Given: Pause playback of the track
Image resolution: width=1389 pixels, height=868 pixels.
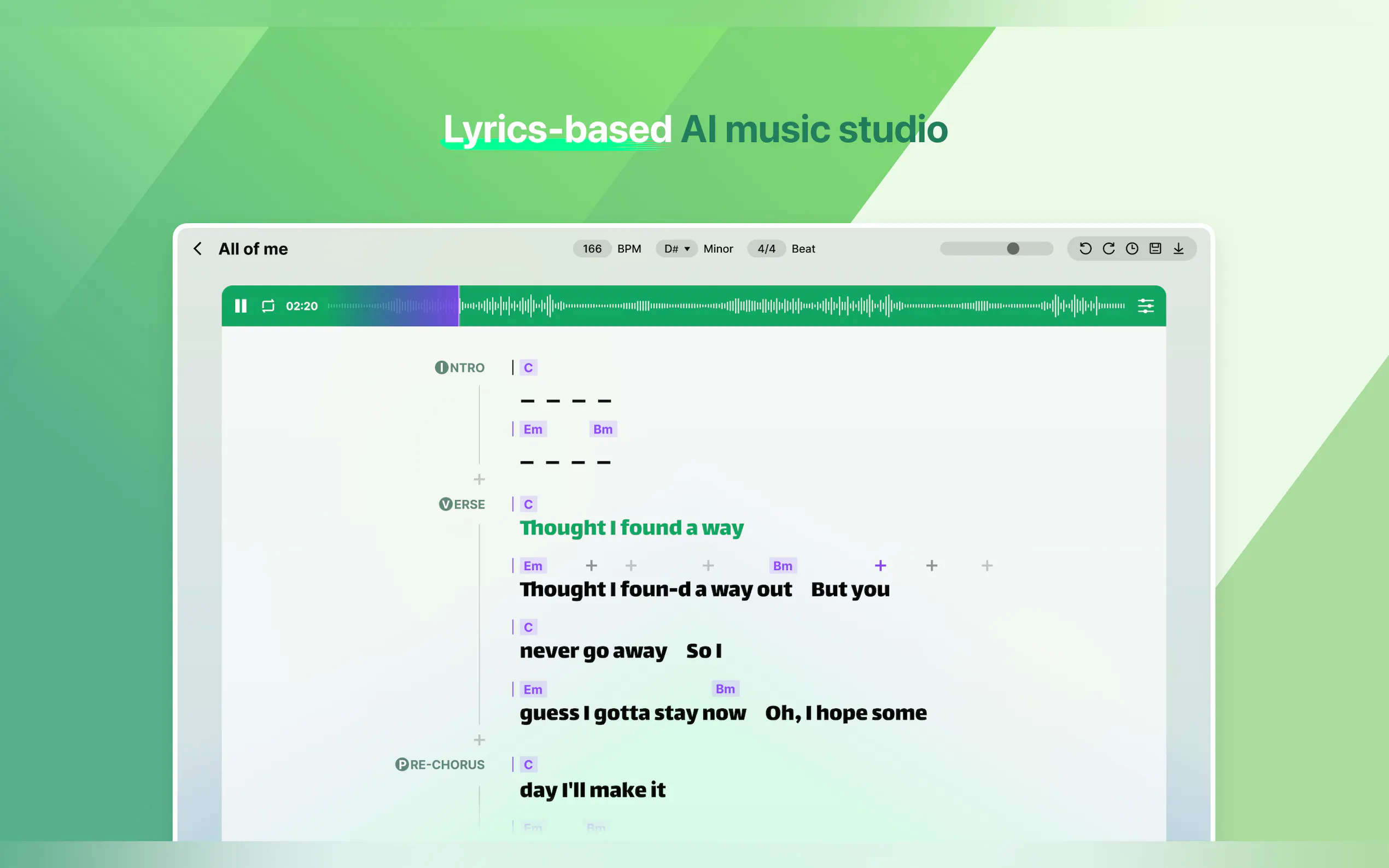Looking at the screenshot, I should point(241,306).
